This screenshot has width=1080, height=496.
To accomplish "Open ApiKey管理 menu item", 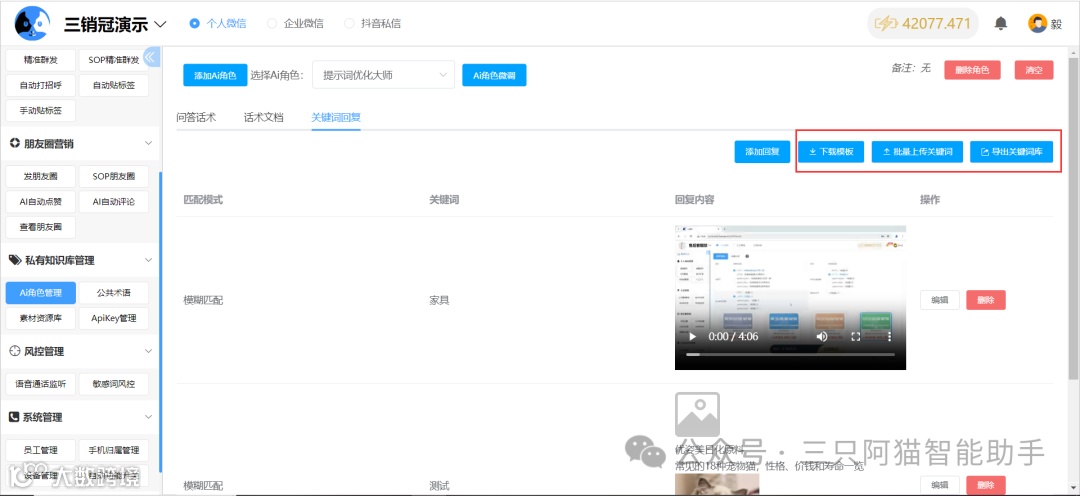I will [114, 318].
